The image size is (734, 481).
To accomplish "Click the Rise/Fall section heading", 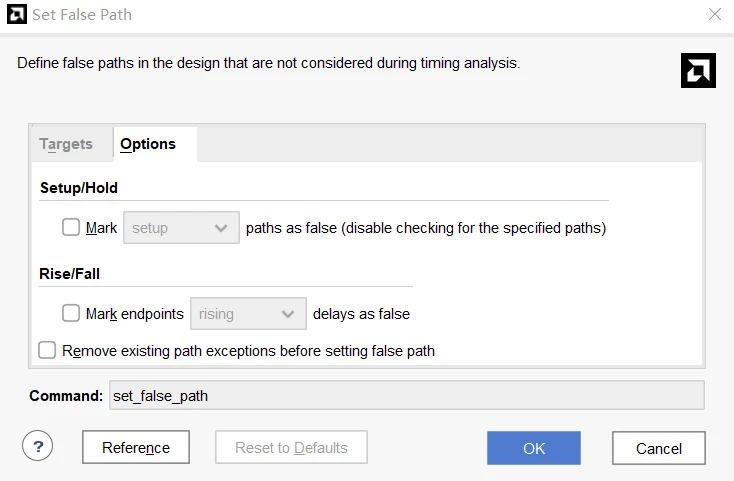I will pyautogui.click(x=70, y=273).
